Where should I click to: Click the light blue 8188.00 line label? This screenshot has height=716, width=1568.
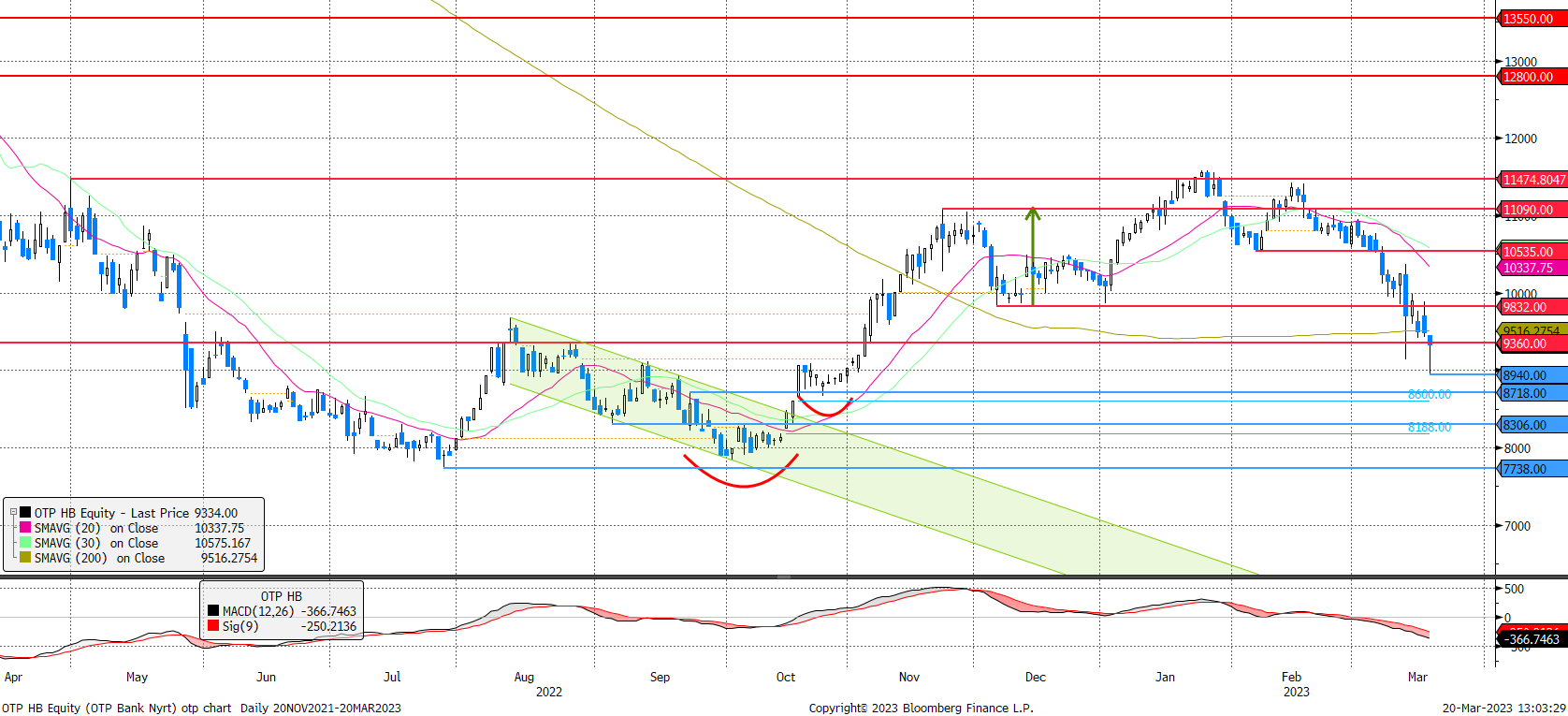1430,428
